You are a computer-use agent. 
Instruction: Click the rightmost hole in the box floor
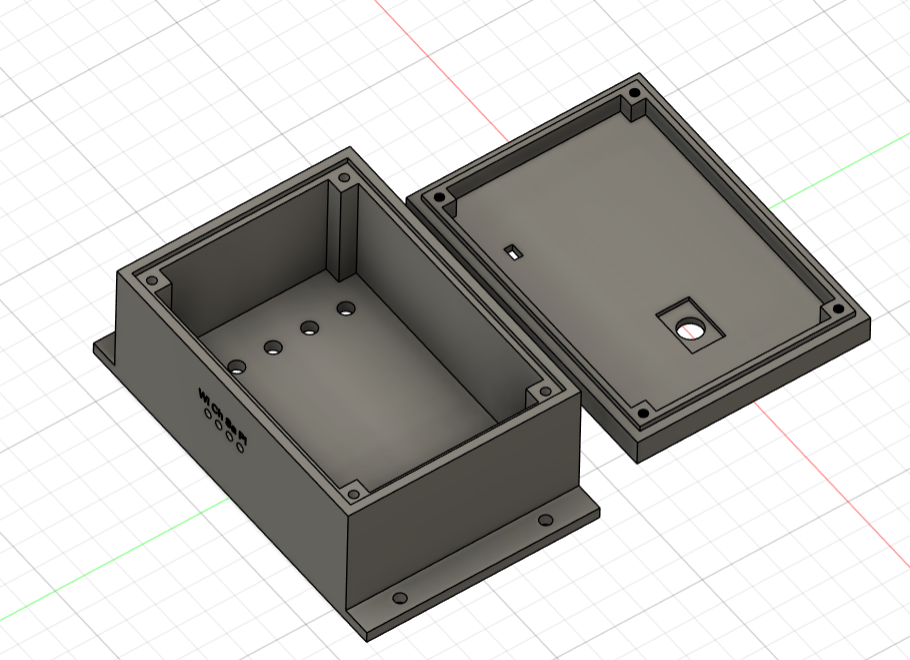coord(346,308)
